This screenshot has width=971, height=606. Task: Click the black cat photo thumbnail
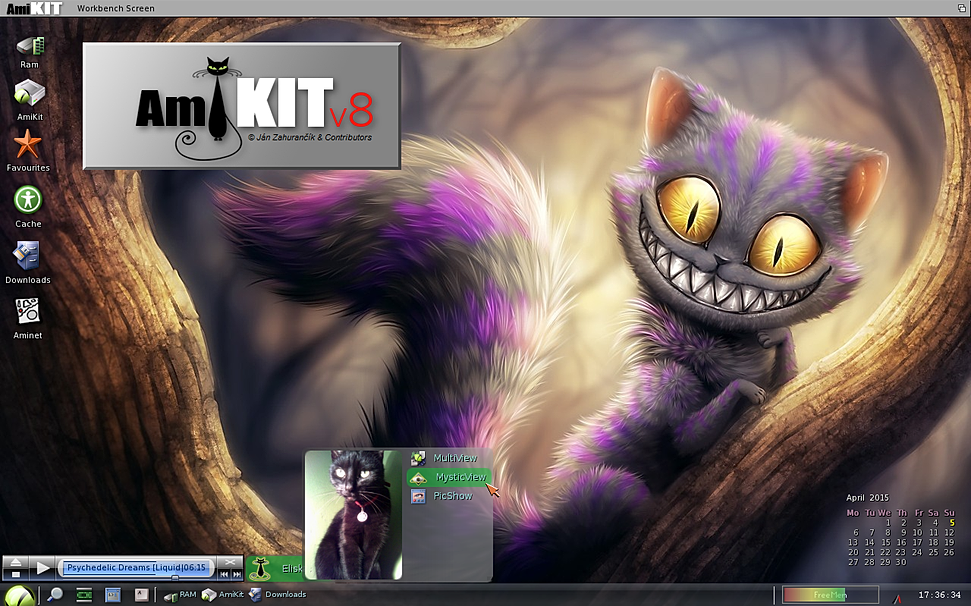[x=353, y=515]
